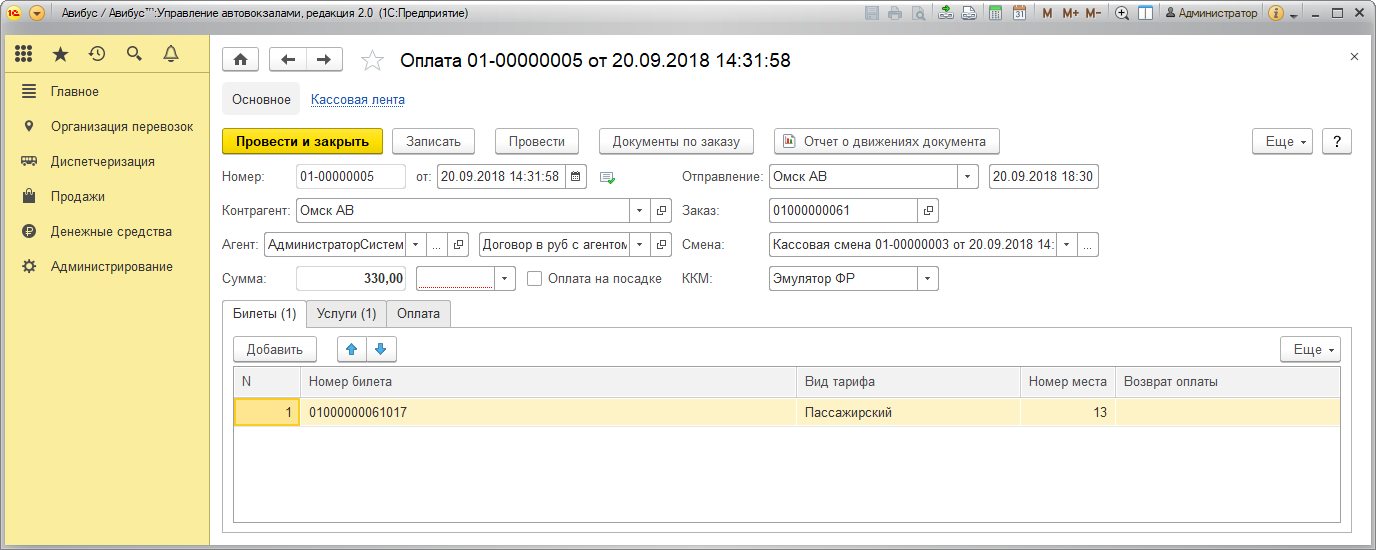1376x550 pixels.
Task: Click the Заказ number input field
Action: (843, 211)
